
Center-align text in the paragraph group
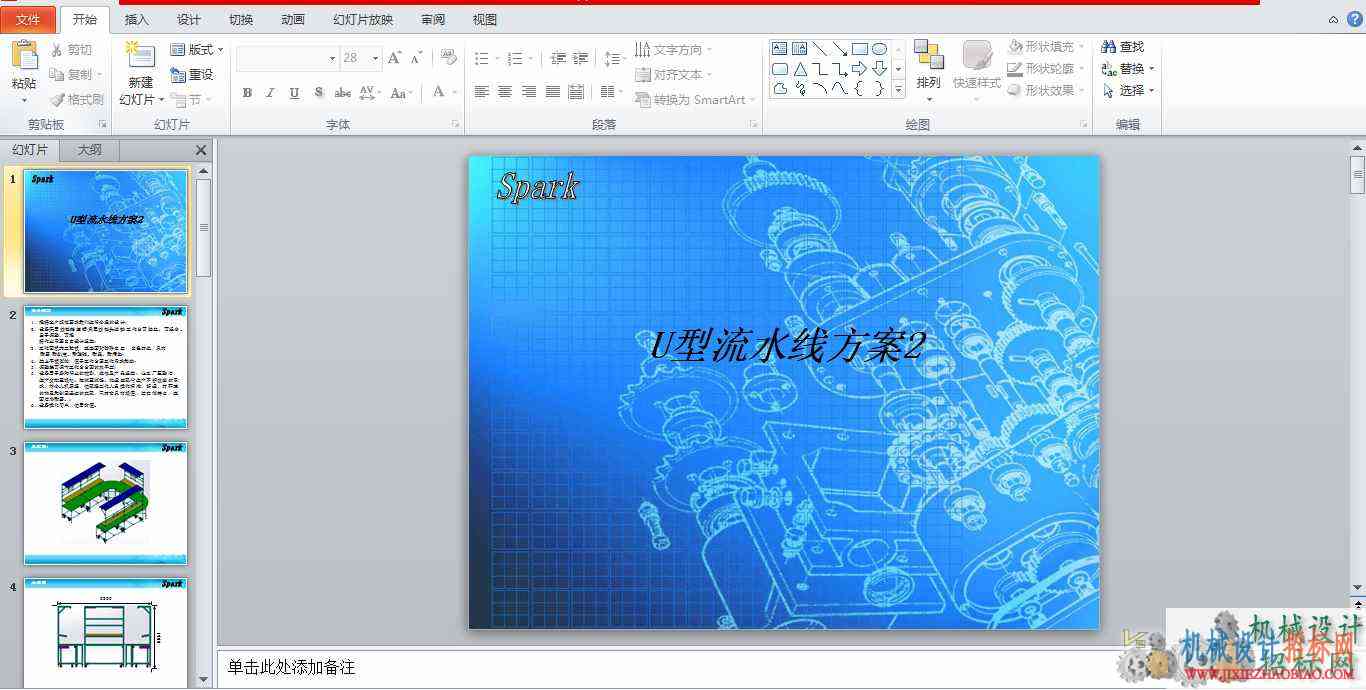pos(505,92)
